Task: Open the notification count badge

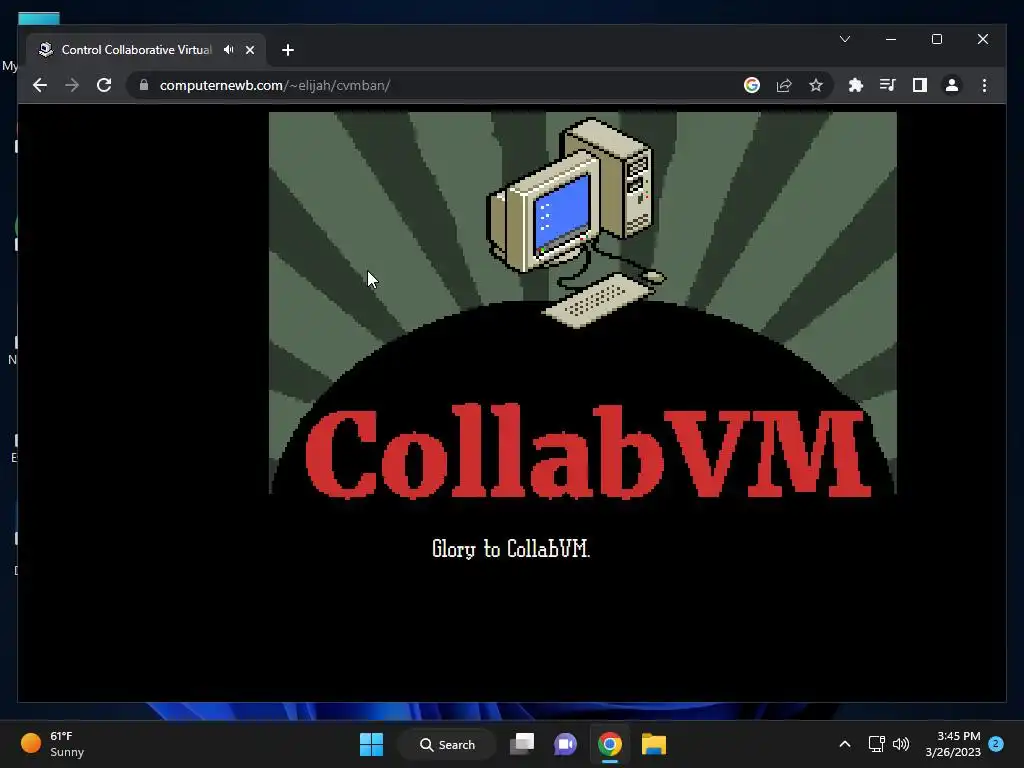Action: (x=996, y=744)
